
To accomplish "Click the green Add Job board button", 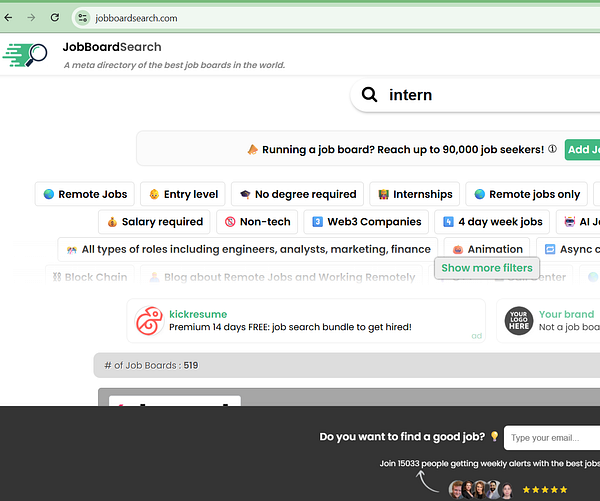I will 582,150.
